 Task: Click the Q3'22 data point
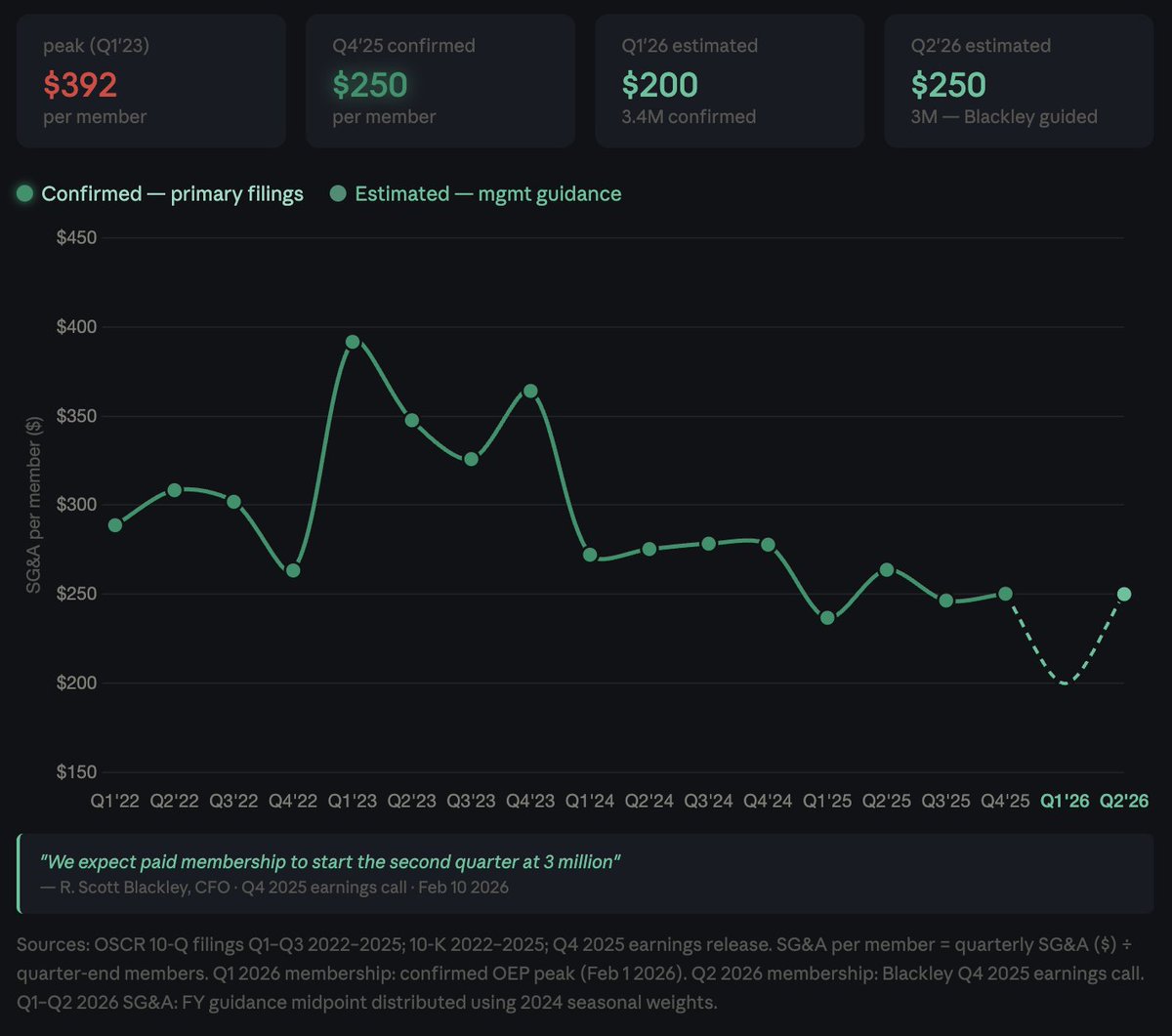tap(233, 502)
